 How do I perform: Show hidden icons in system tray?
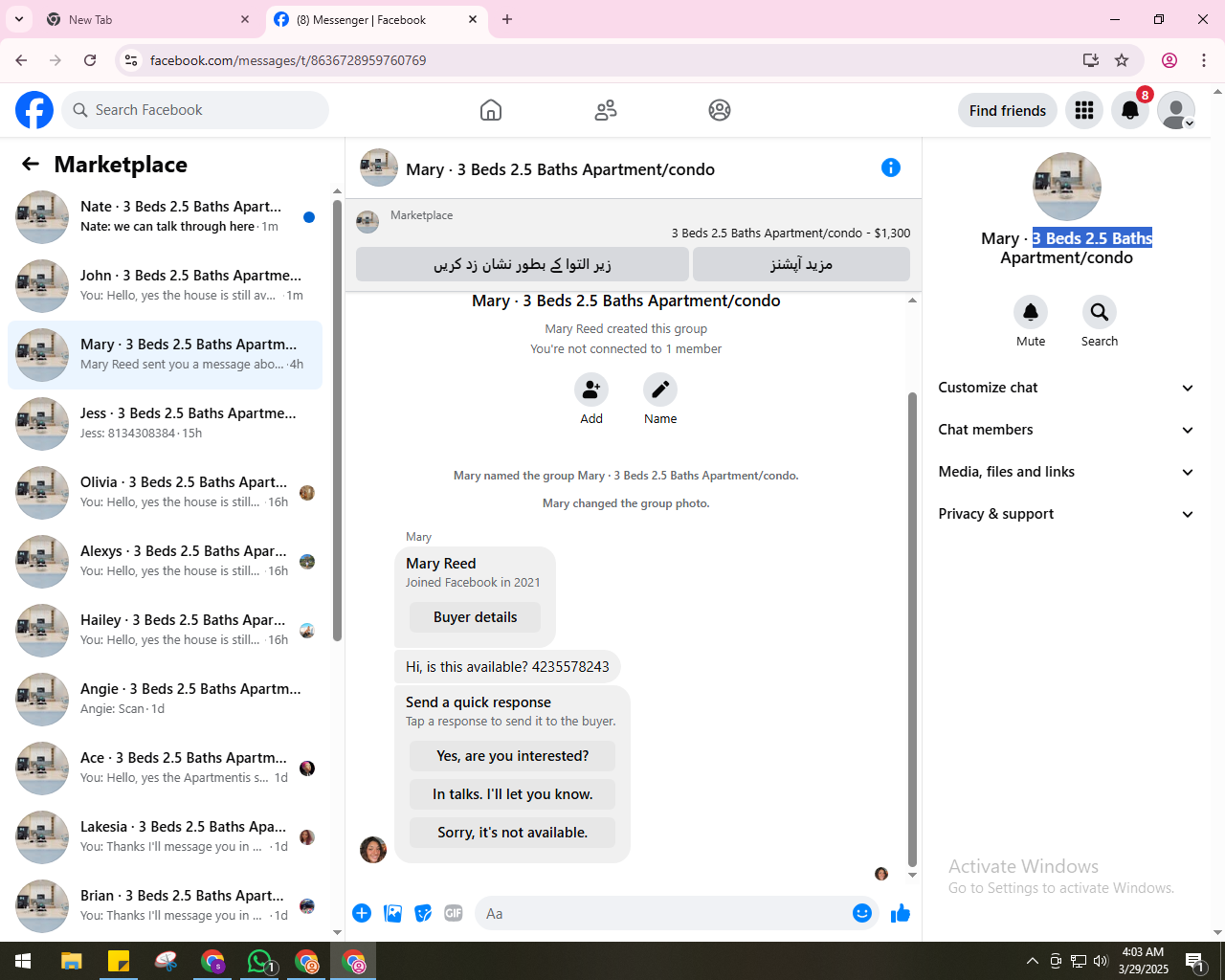point(1032,961)
